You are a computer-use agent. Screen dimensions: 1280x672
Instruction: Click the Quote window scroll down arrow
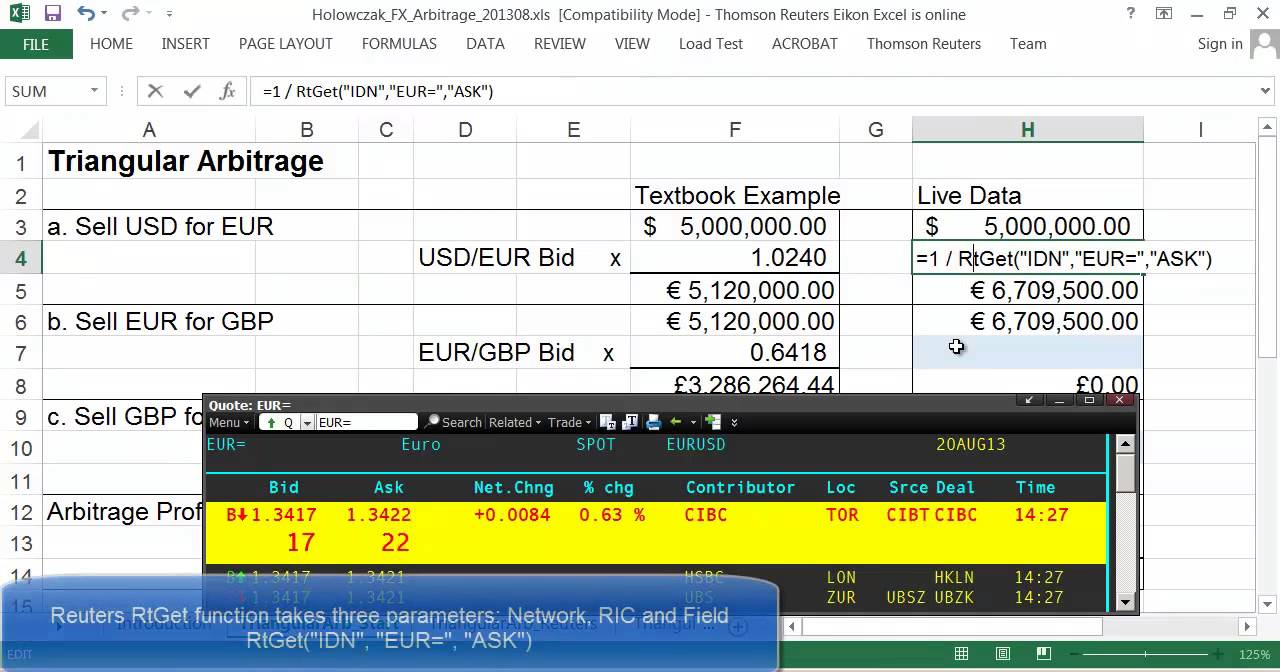click(1125, 602)
